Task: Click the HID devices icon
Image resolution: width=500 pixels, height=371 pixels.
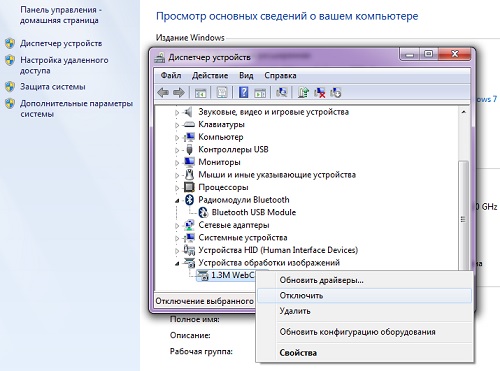Action: coord(189,250)
